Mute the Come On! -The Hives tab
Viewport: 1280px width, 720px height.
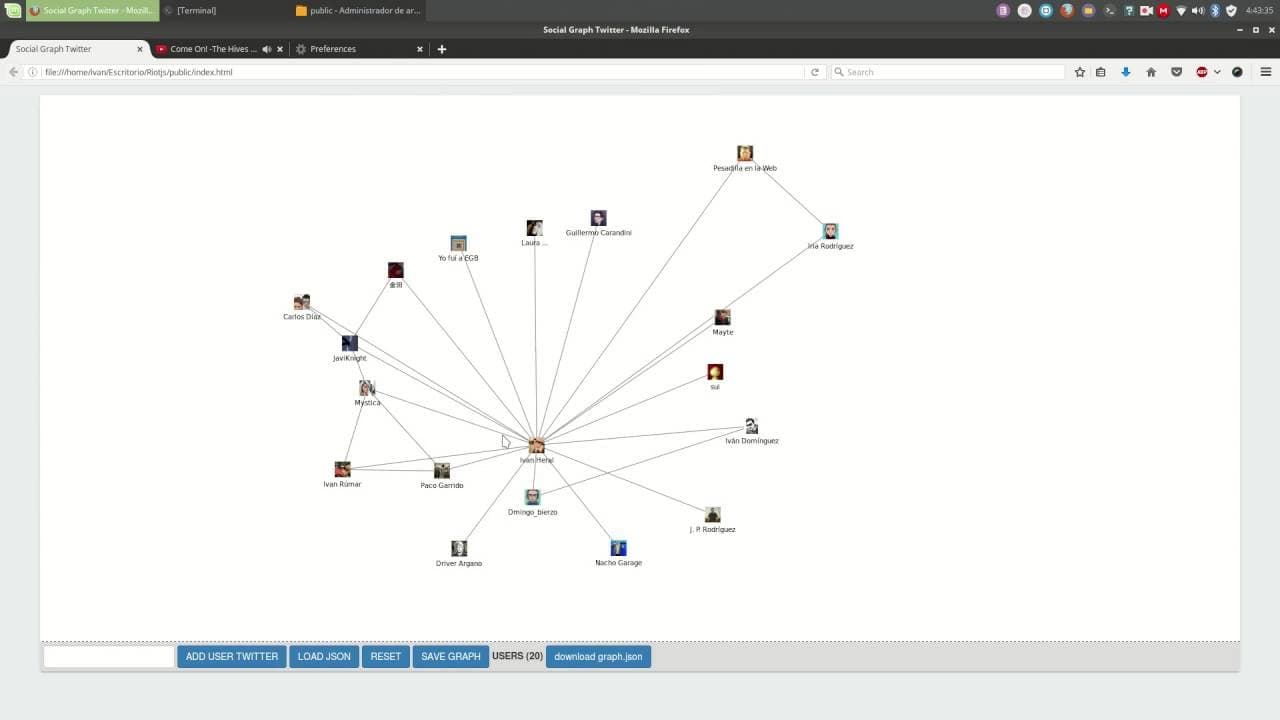pyautogui.click(x=267, y=49)
